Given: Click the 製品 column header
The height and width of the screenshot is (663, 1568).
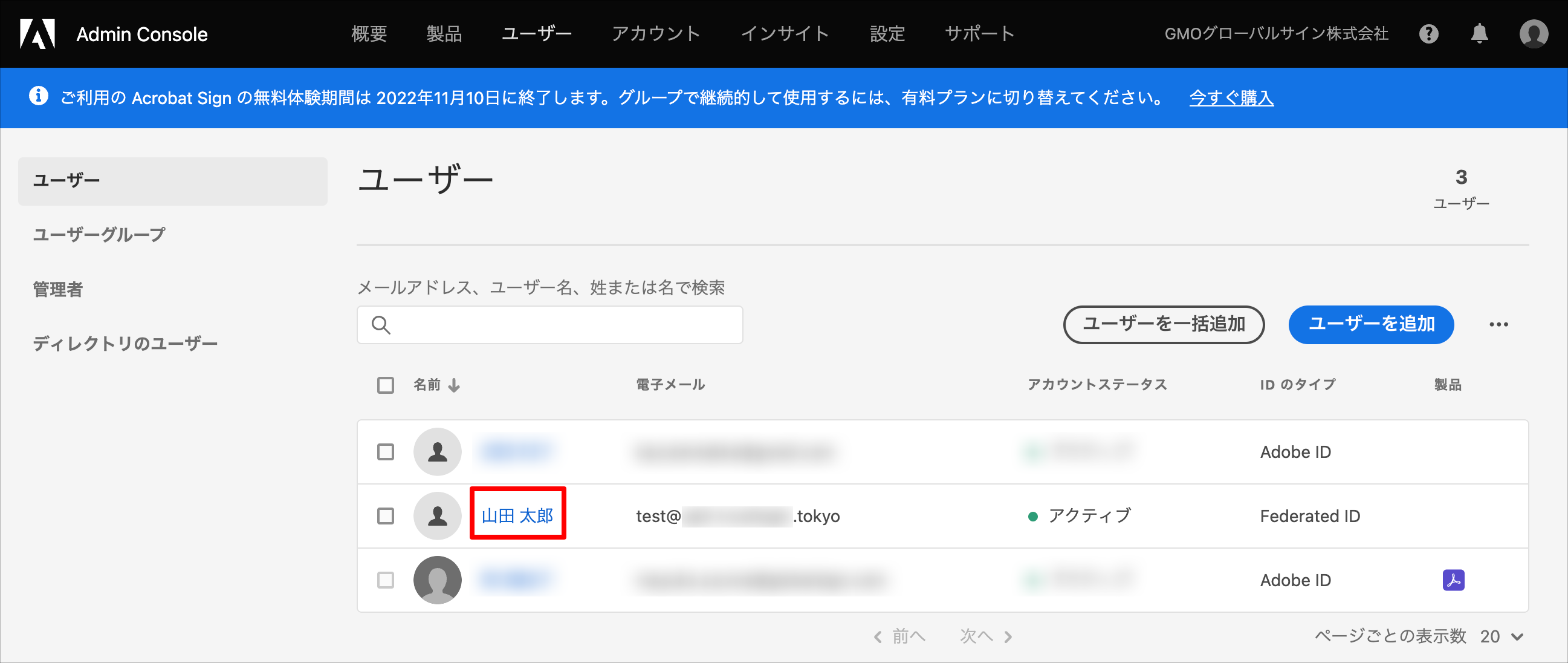Looking at the screenshot, I should 1448,385.
